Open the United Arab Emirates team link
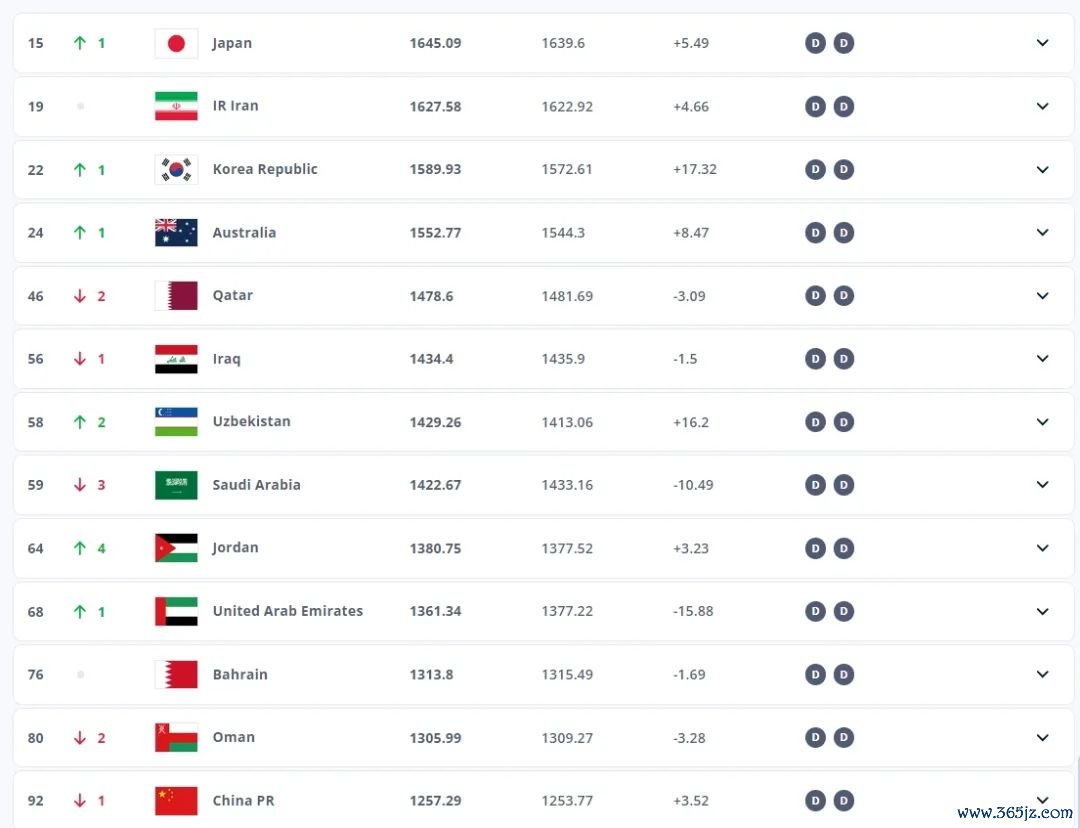This screenshot has height=828, width=1080. pos(287,611)
